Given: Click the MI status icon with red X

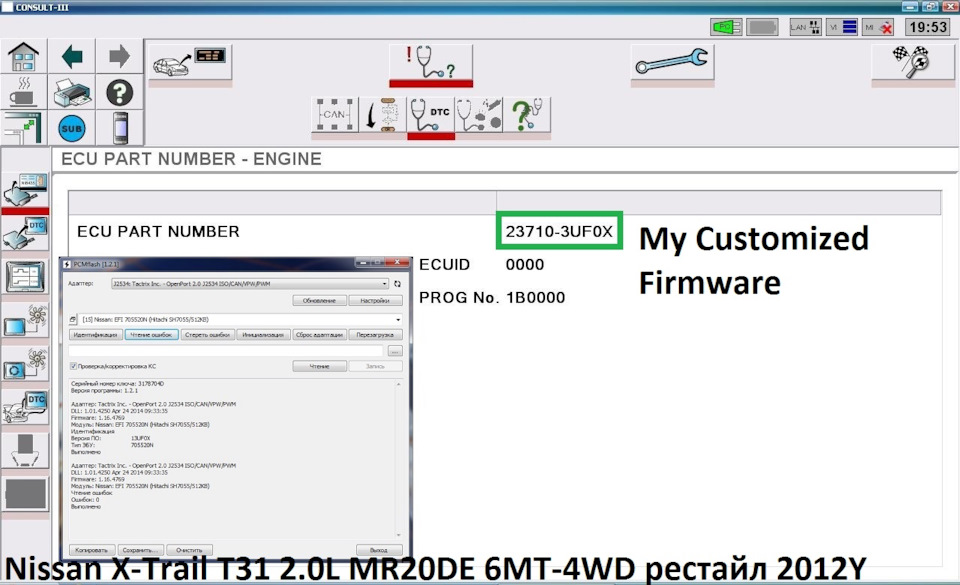Looking at the screenshot, I should click(878, 27).
